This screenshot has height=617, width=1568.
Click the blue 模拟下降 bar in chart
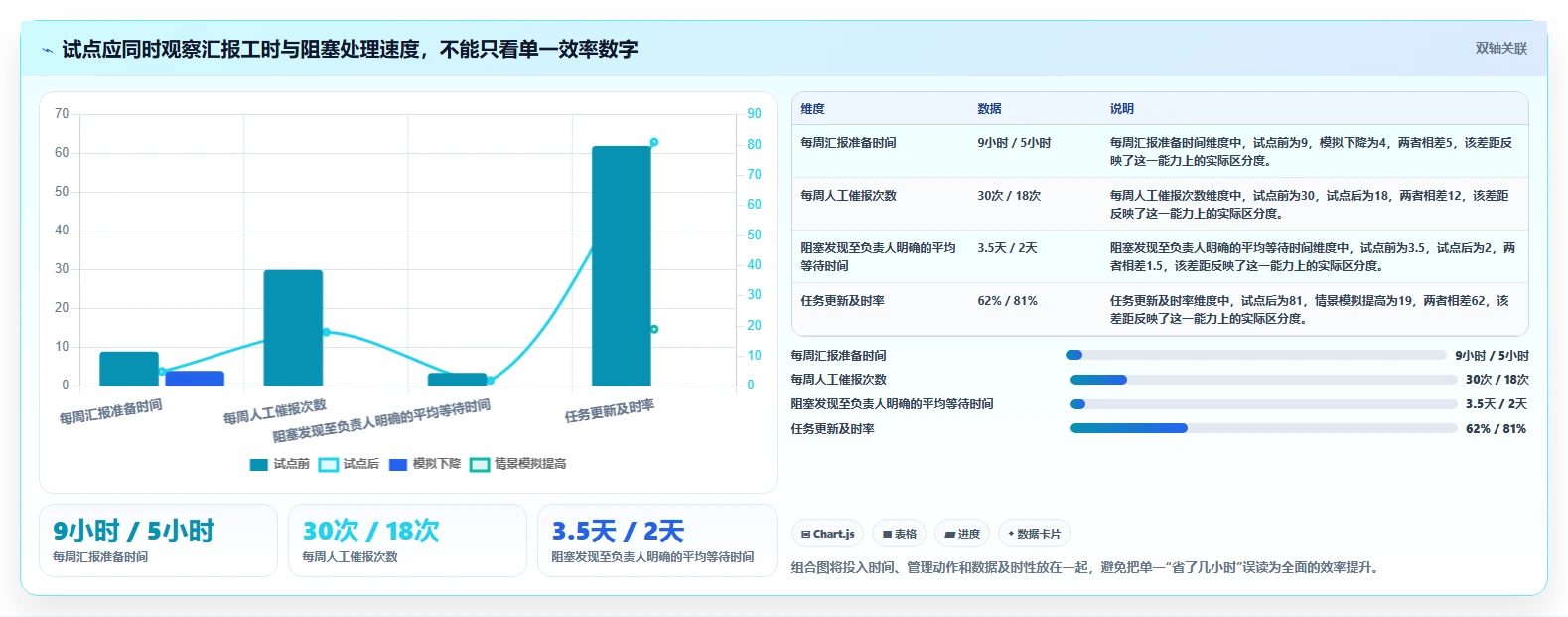(x=195, y=379)
